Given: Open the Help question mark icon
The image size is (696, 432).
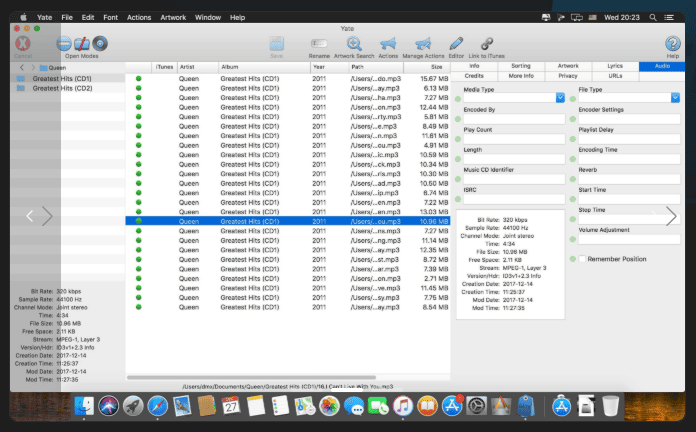Looking at the screenshot, I should pos(672,44).
